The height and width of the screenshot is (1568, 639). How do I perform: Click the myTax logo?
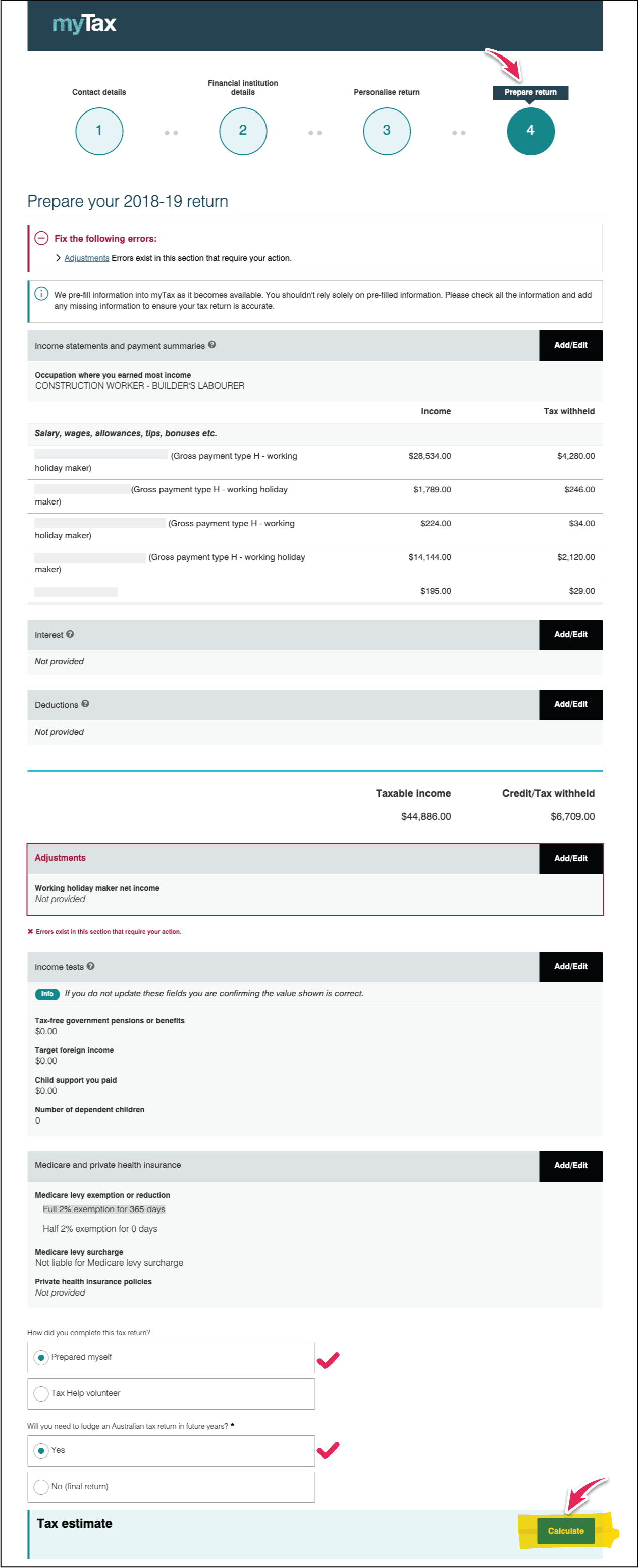tap(84, 24)
